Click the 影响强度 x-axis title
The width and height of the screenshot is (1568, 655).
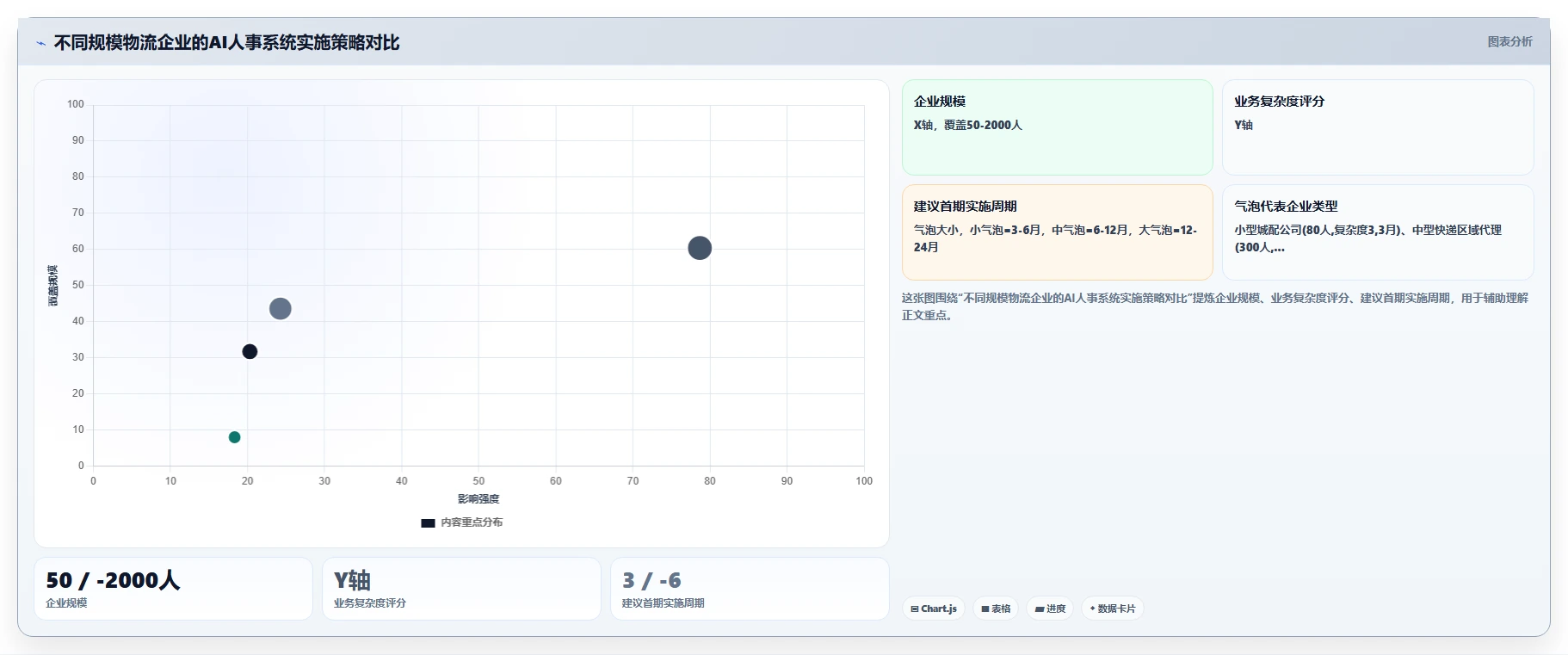(x=478, y=499)
